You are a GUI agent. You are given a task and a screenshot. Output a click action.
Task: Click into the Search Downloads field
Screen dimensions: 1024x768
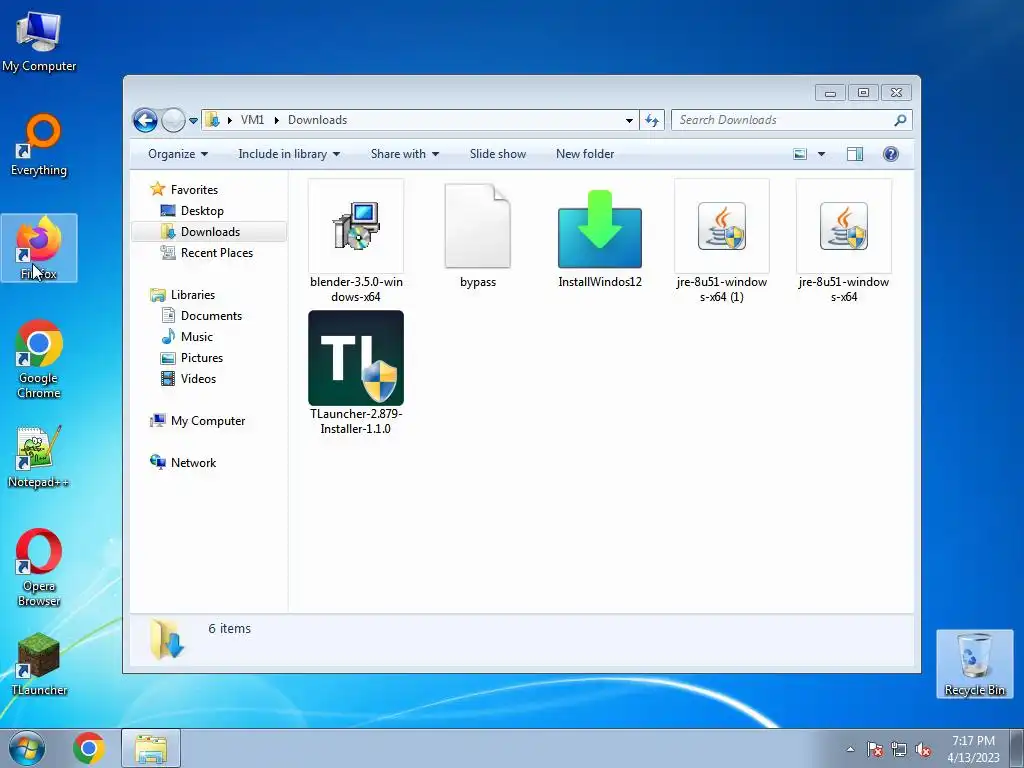[x=792, y=120]
